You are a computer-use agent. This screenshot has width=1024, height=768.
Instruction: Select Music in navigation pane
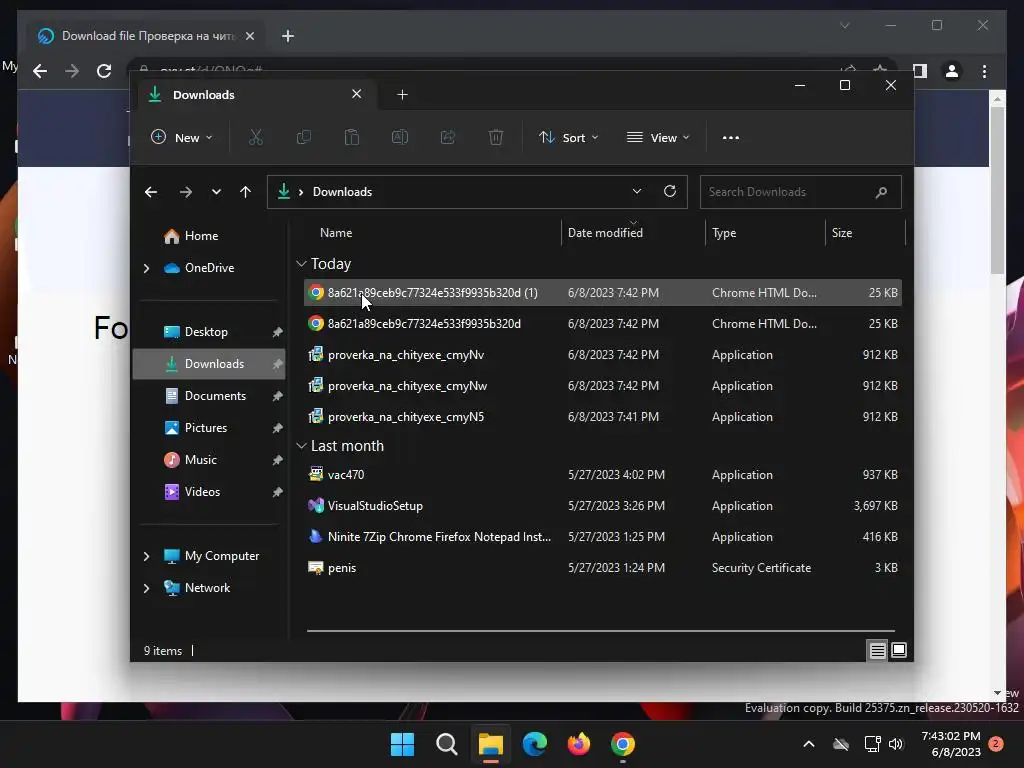tap(209, 460)
